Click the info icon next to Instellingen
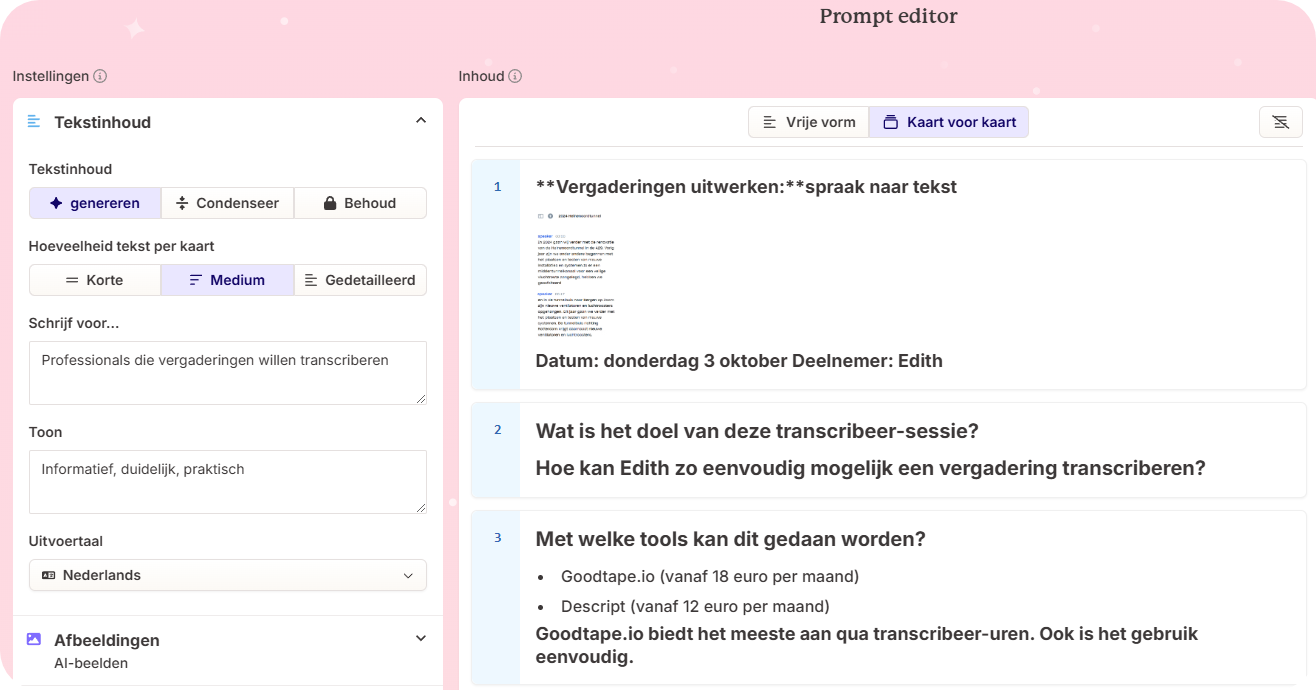 pos(100,76)
